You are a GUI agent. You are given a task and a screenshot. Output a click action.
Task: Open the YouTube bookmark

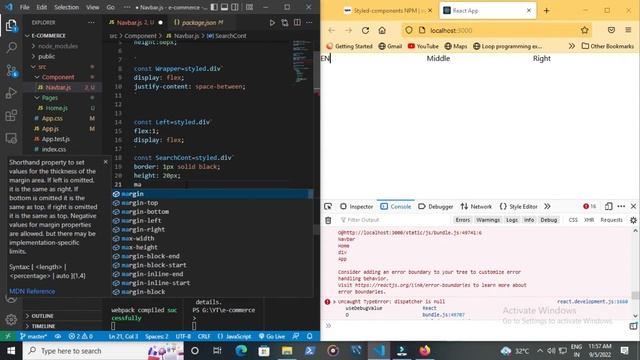tap(423, 46)
